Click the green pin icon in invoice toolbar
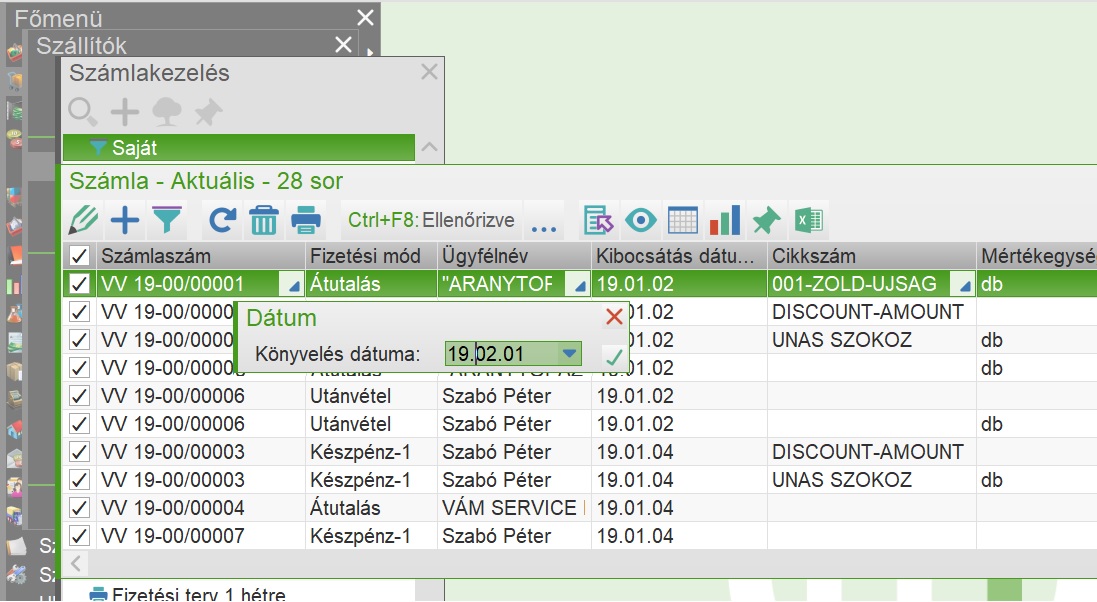The image size is (1097, 602). click(767, 220)
